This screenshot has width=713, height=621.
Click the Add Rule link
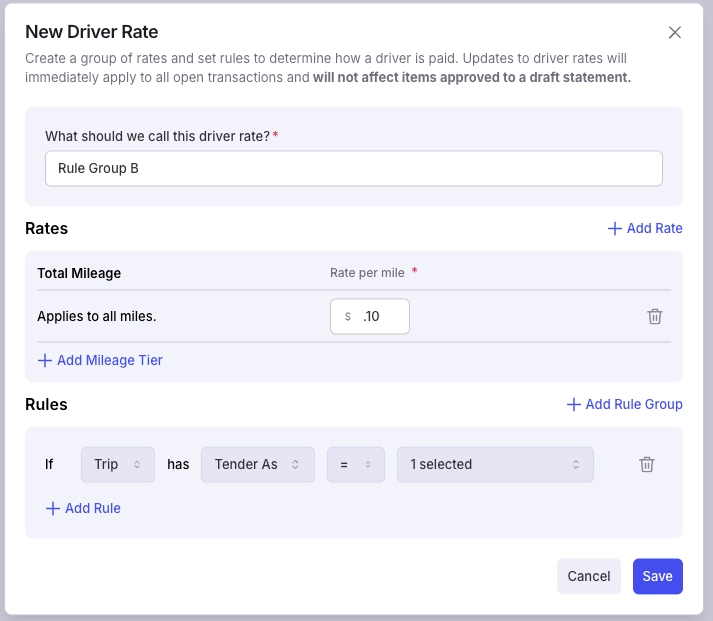tap(83, 508)
